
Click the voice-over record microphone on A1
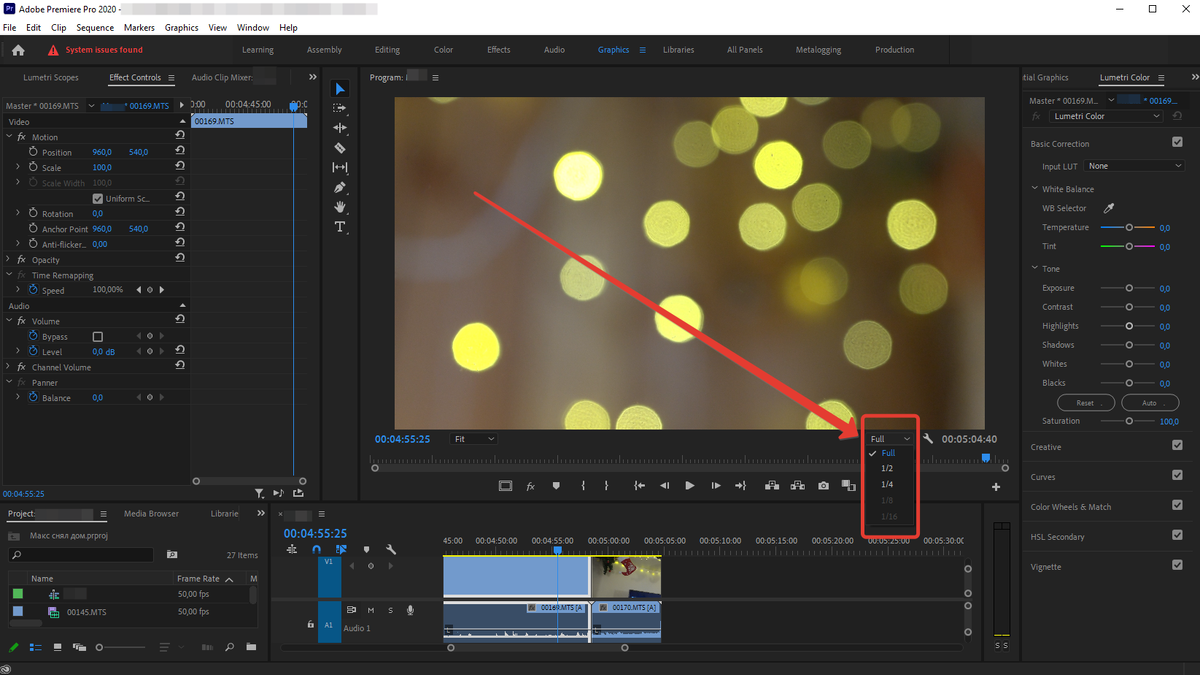pos(410,610)
